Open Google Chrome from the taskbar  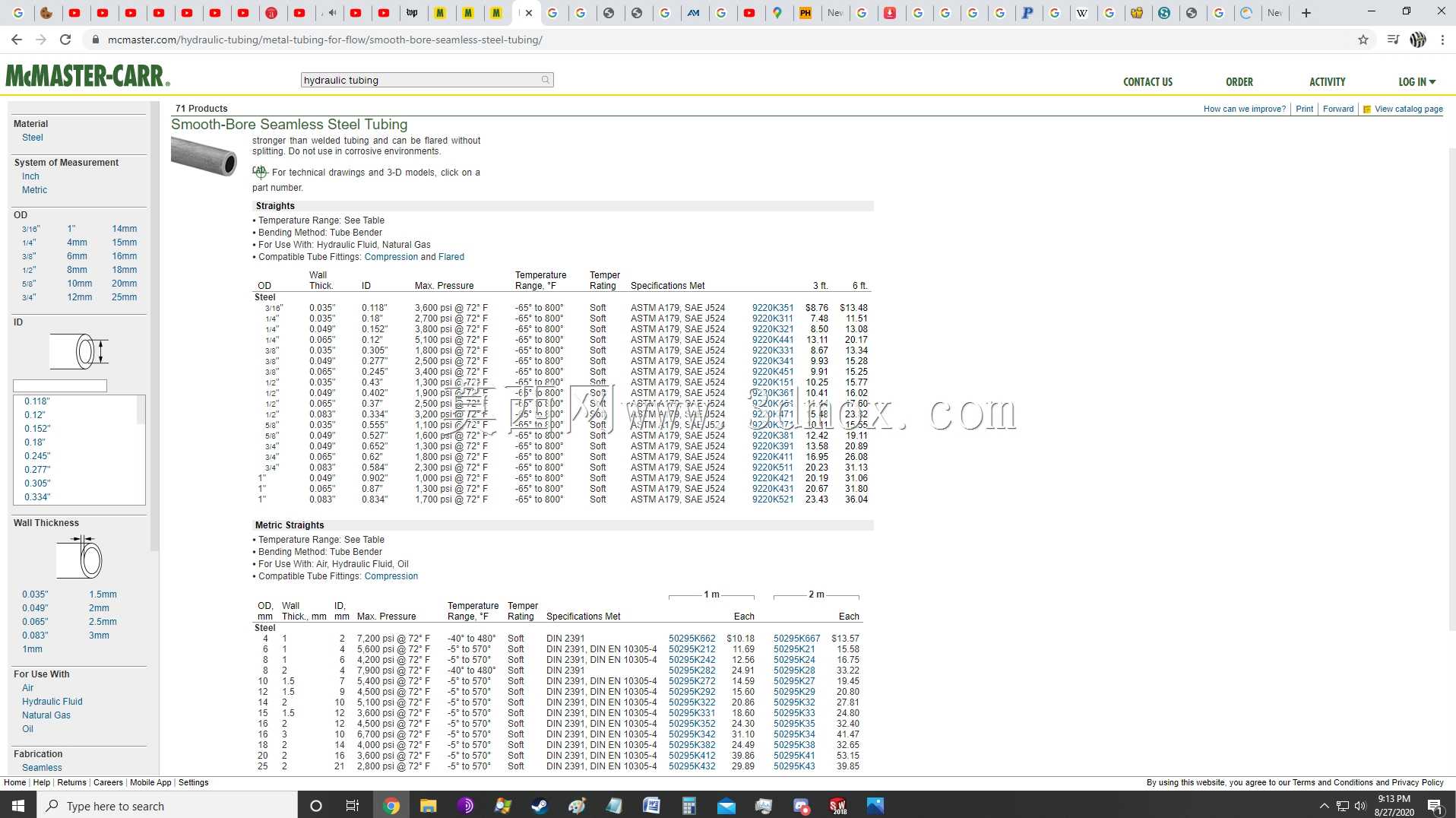[x=391, y=806]
